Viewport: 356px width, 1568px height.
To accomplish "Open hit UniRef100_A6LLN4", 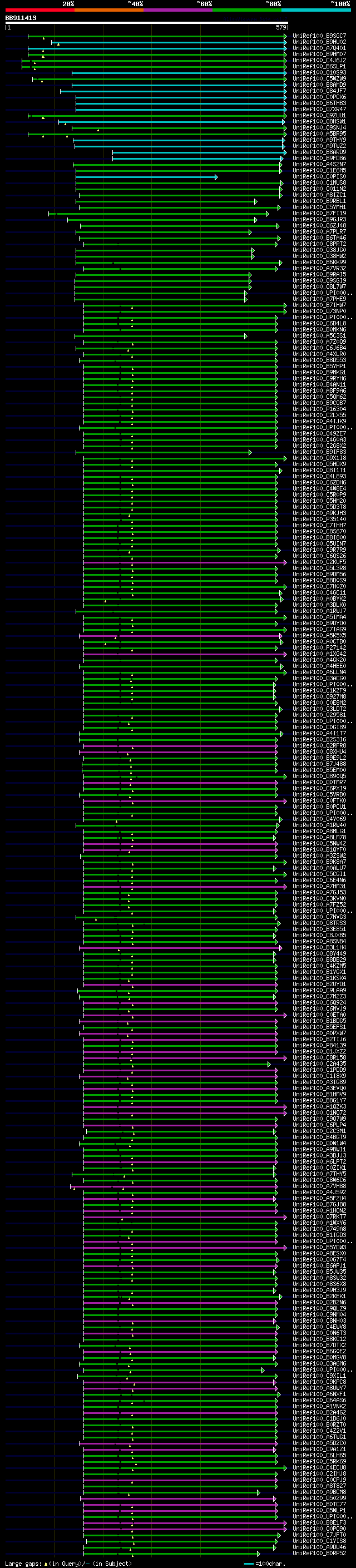I will coord(319,672).
